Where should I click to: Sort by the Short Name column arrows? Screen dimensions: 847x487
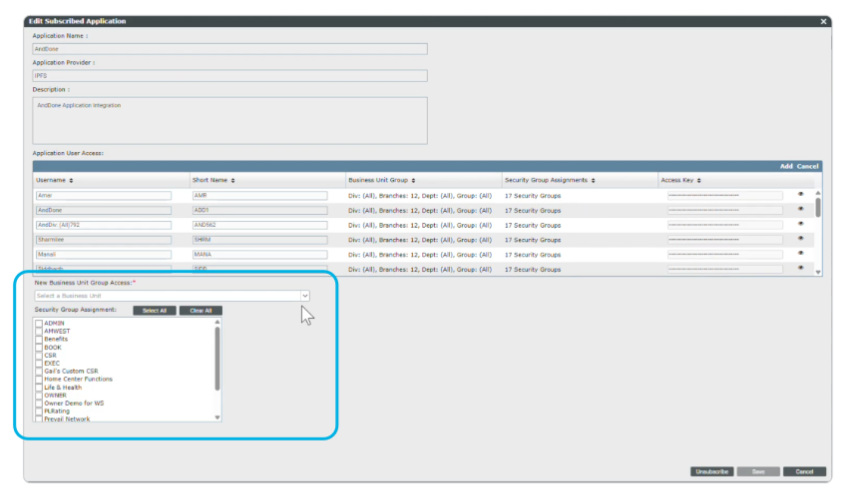click(233, 180)
